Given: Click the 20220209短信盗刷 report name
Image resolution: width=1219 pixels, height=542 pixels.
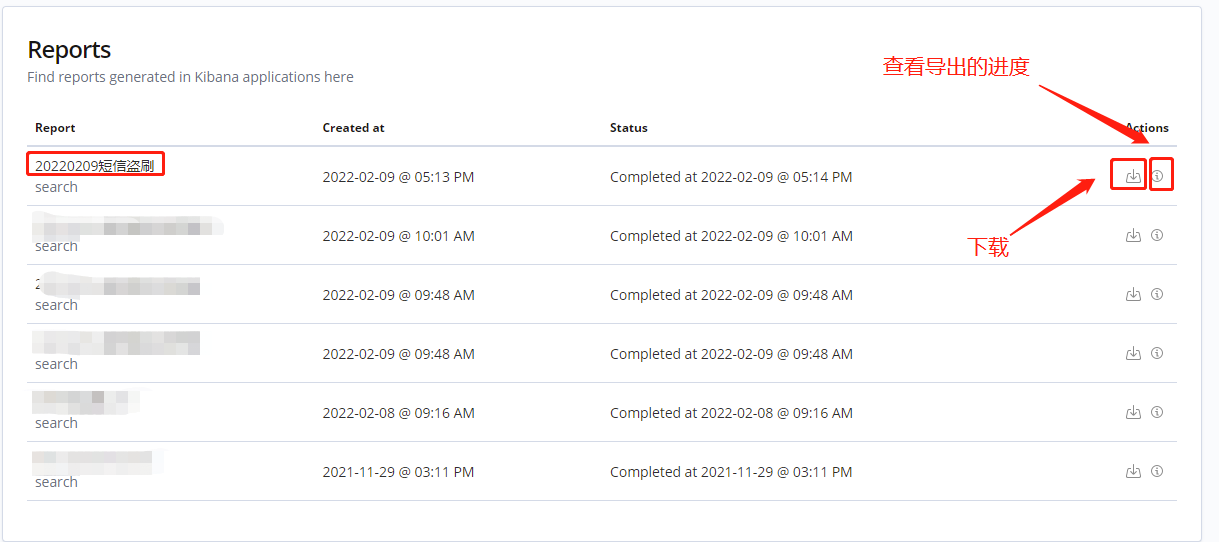Looking at the screenshot, I should 95,166.
